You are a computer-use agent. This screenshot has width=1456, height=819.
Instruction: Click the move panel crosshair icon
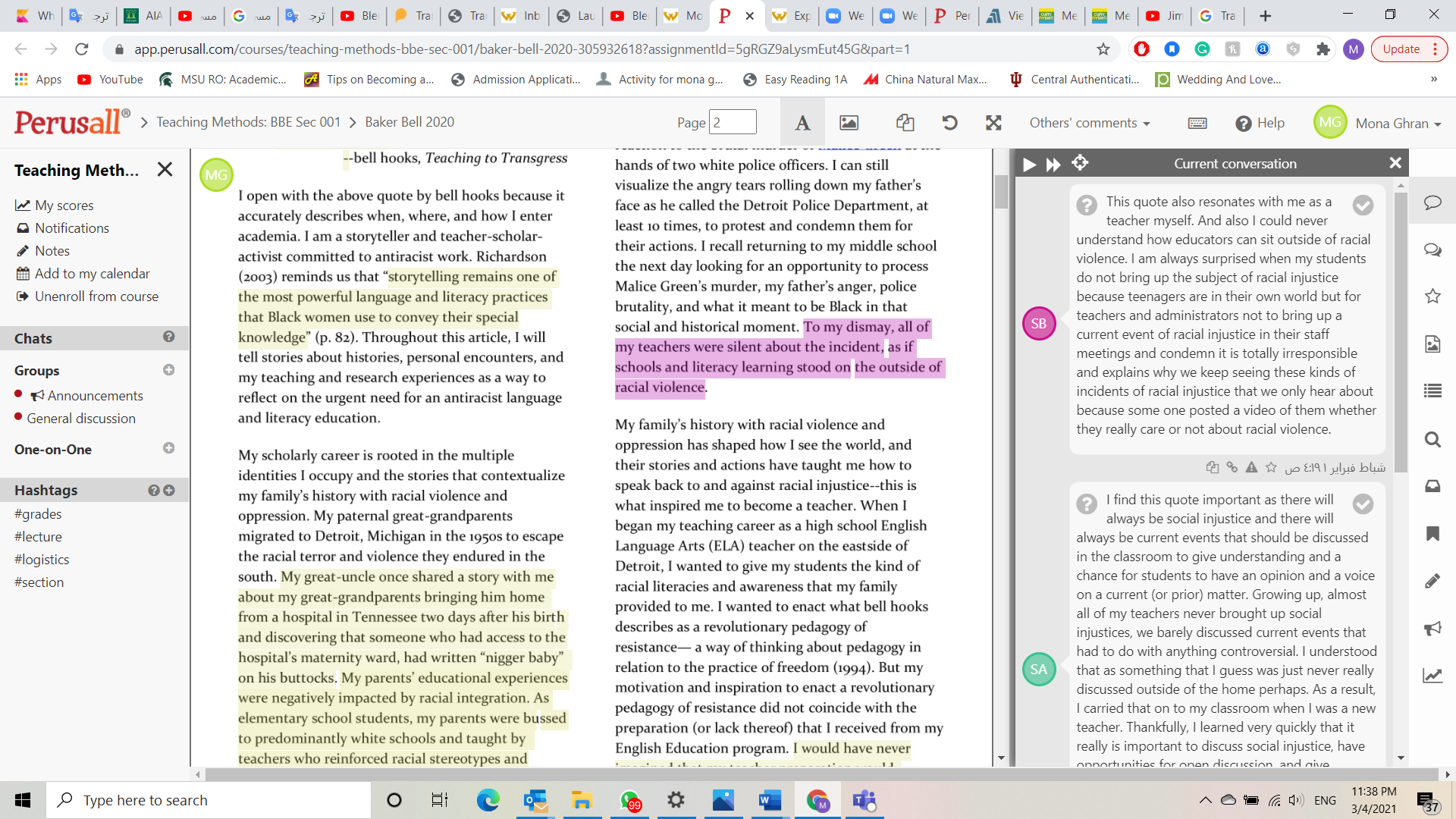tap(1080, 163)
